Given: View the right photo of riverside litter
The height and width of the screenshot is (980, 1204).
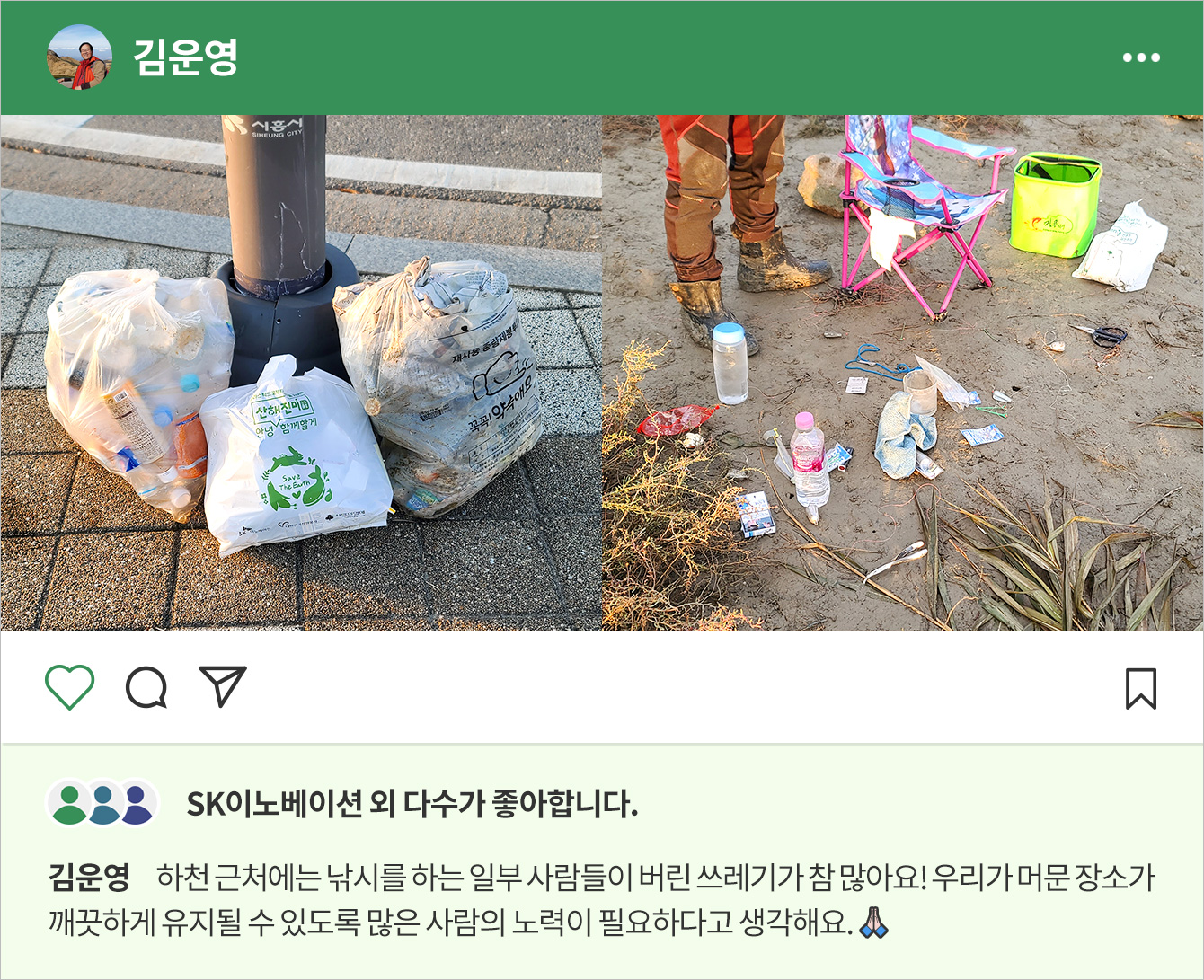Looking at the screenshot, I should pos(903,373).
